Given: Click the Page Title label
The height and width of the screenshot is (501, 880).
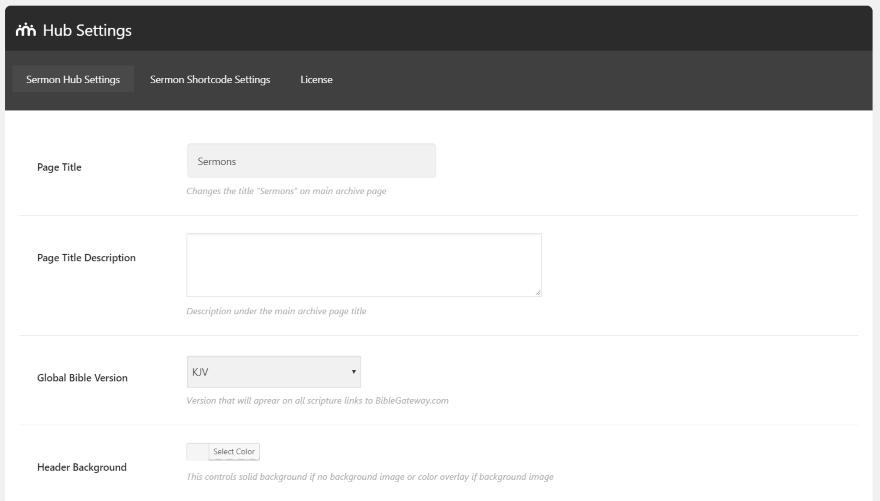Looking at the screenshot, I should tap(59, 167).
